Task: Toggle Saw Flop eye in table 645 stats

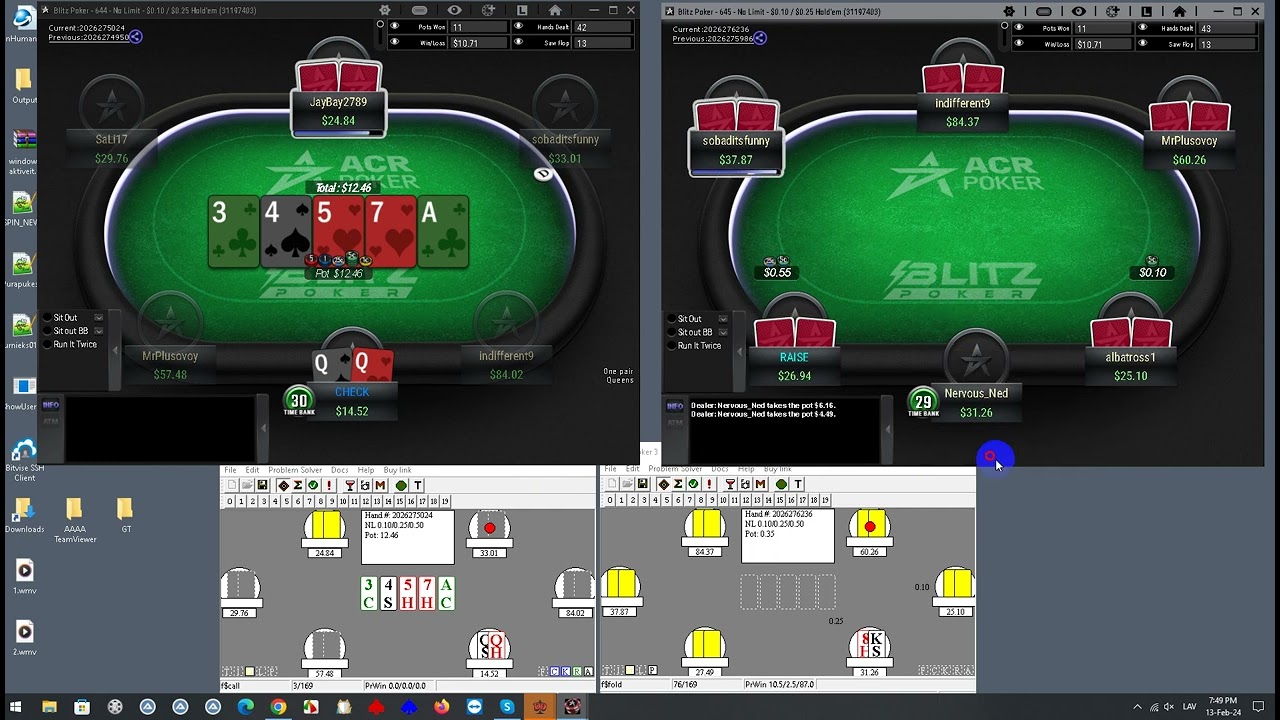Action: 1141,44
